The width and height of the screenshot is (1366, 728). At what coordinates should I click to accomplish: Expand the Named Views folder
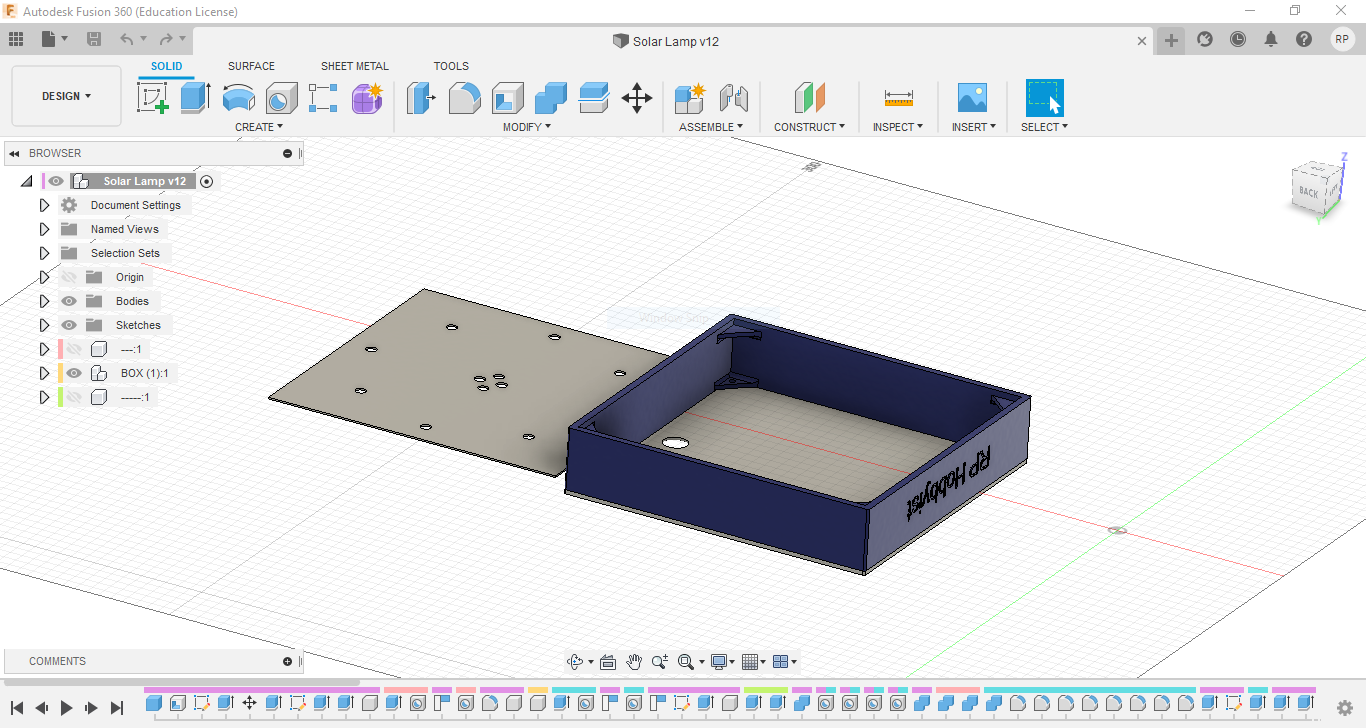point(44,229)
